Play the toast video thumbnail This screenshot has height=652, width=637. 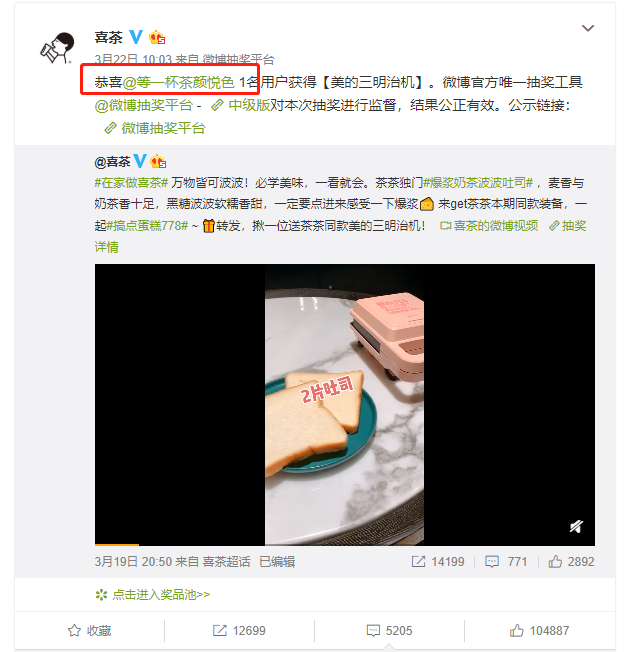click(x=345, y=405)
